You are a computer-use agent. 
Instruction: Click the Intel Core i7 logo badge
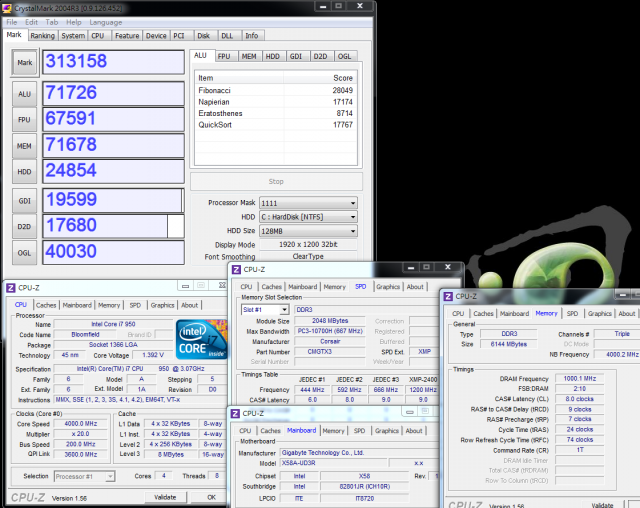pos(201,339)
